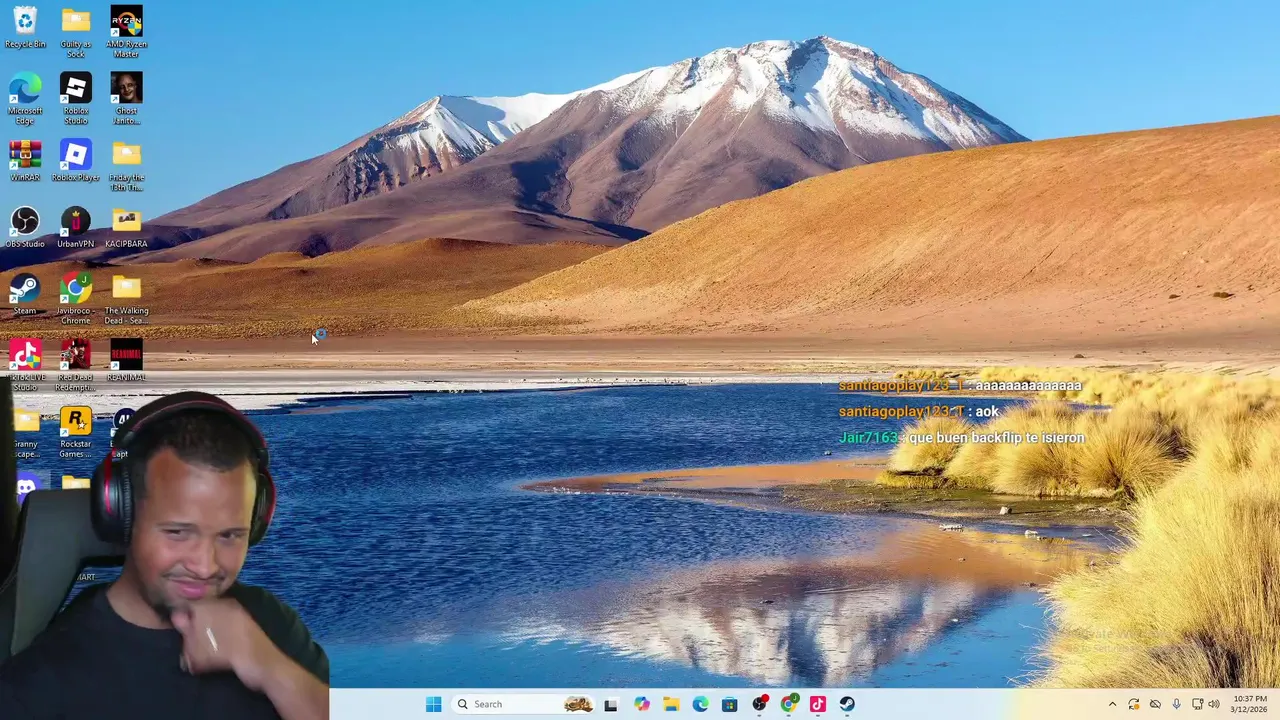1280x720 pixels.
Task: Open WinRAR desktop shortcut
Action: [25, 160]
